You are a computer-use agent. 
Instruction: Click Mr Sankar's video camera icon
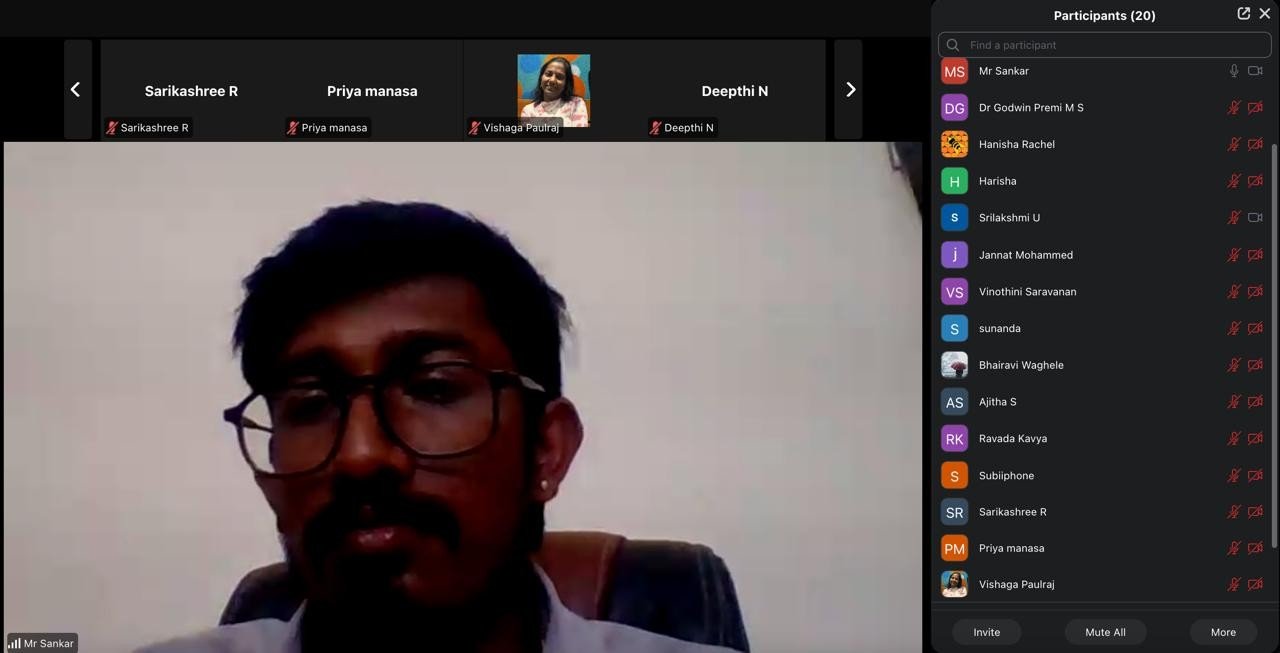1255,71
